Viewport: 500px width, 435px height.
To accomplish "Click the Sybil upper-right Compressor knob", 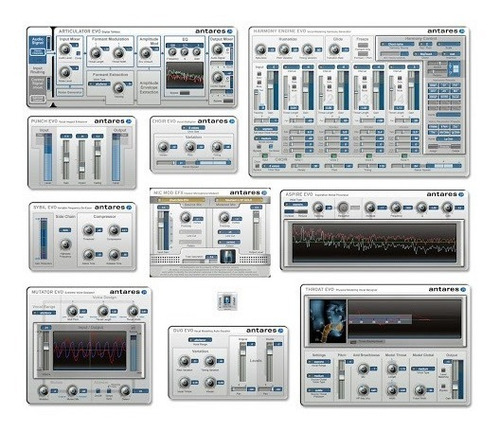I will (x=114, y=230).
